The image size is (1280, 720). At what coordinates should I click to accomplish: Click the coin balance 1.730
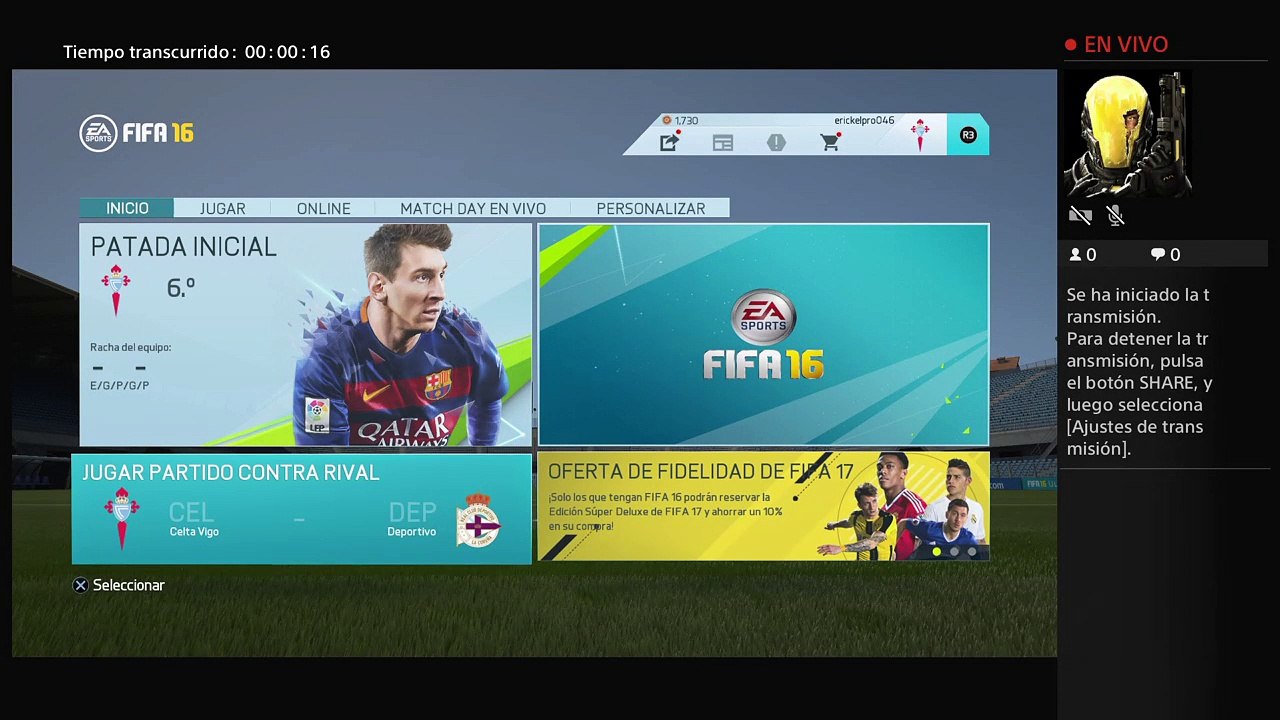pyautogui.click(x=686, y=120)
